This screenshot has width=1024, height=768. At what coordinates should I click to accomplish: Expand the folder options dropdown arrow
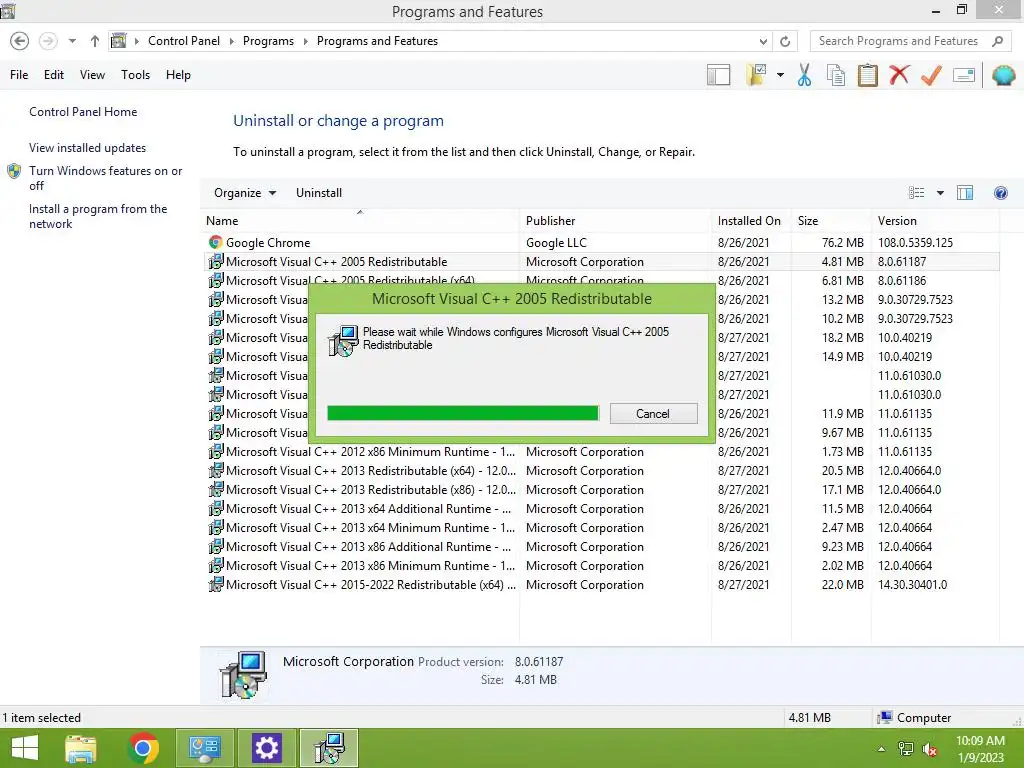[780, 75]
